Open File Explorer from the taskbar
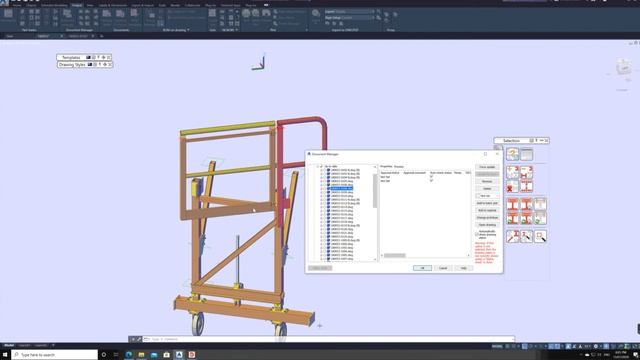 click(x=141, y=355)
